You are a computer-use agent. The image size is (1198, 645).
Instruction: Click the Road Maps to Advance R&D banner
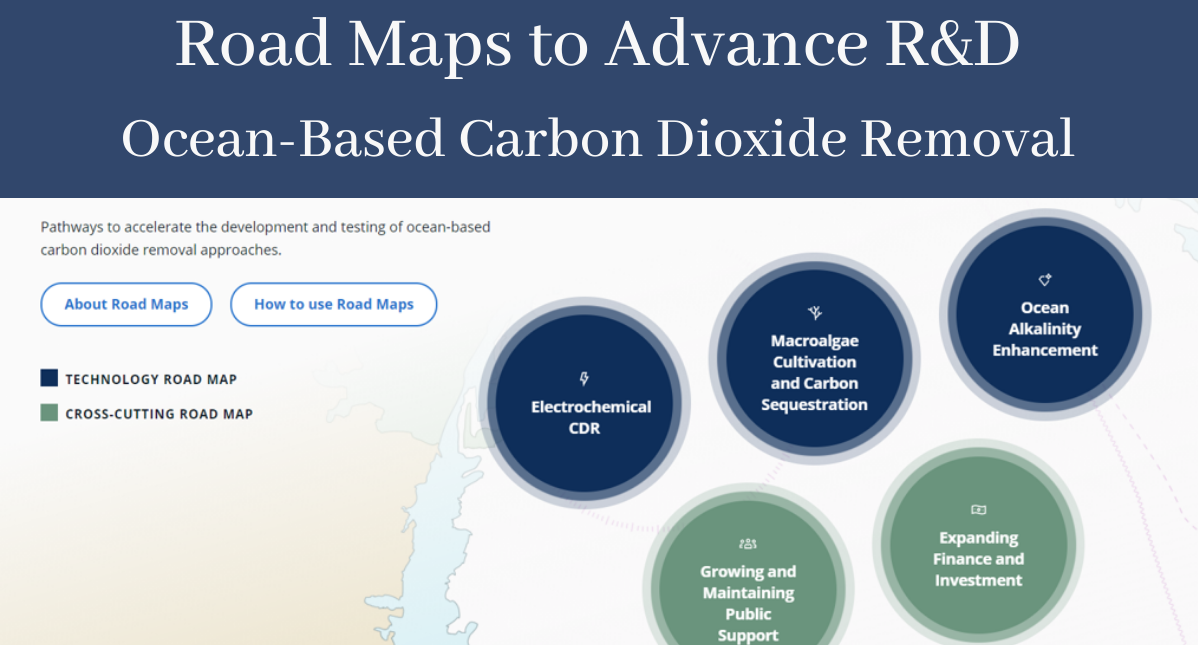point(599,44)
